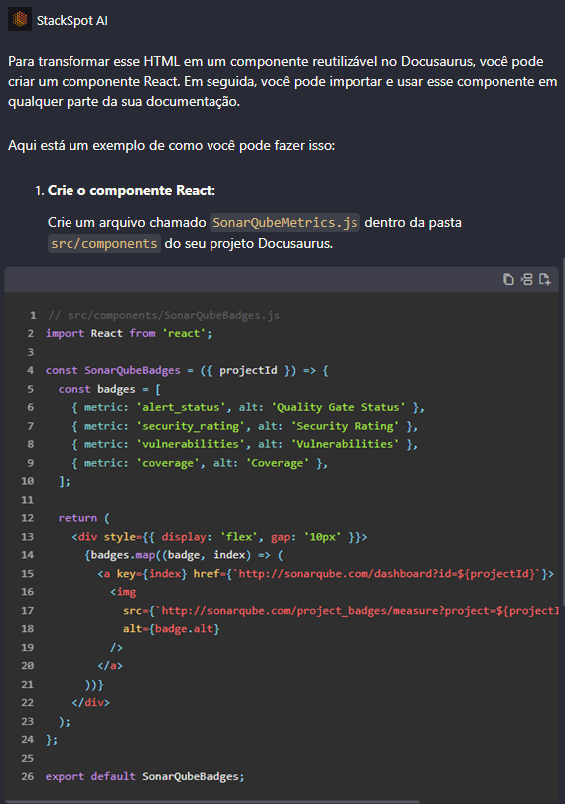This screenshot has height=804, width=566.
Task: Click the alt={badge.alt} attribute
Action: click(x=171, y=629)
